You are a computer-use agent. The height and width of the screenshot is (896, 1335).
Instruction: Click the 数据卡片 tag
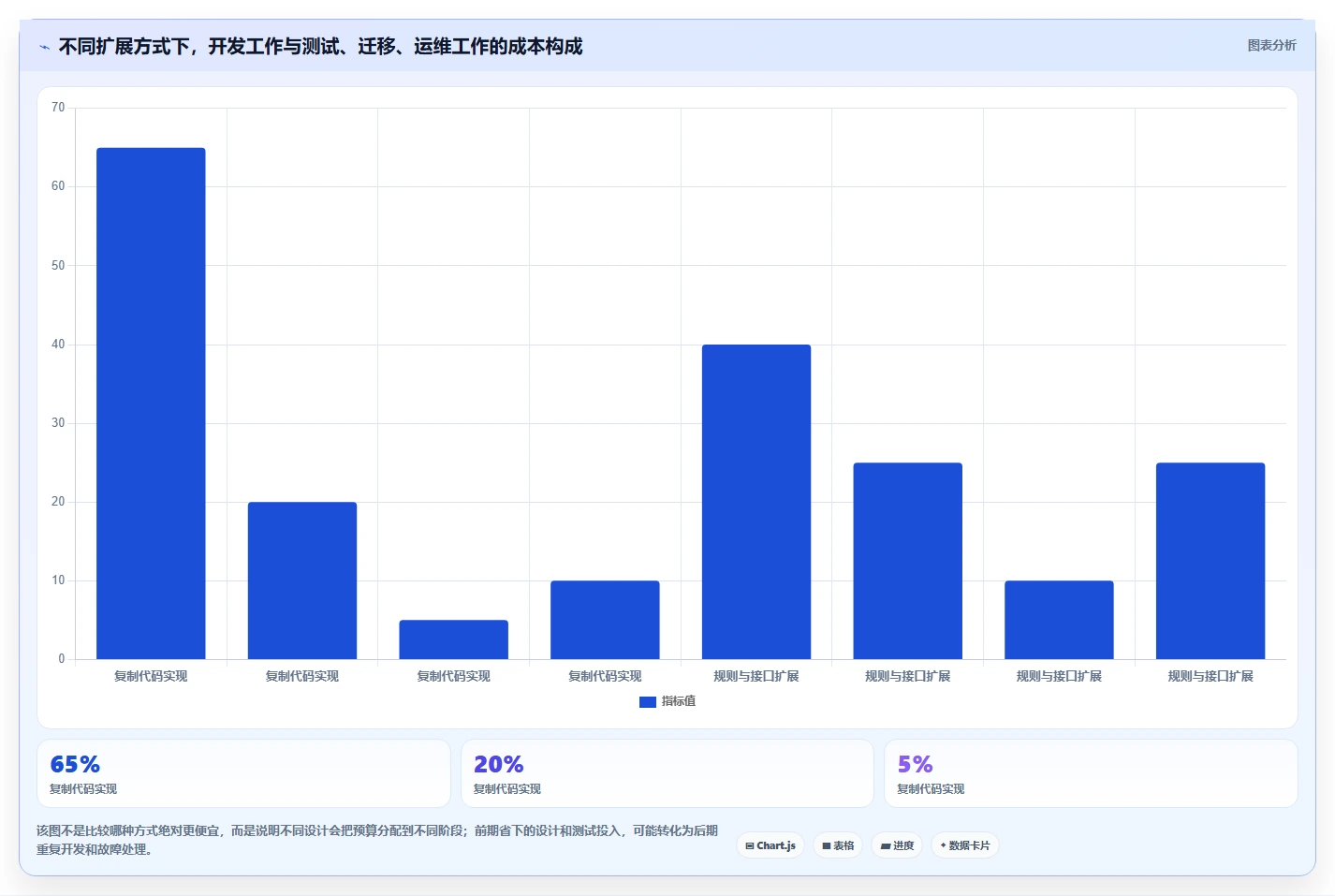965,845
